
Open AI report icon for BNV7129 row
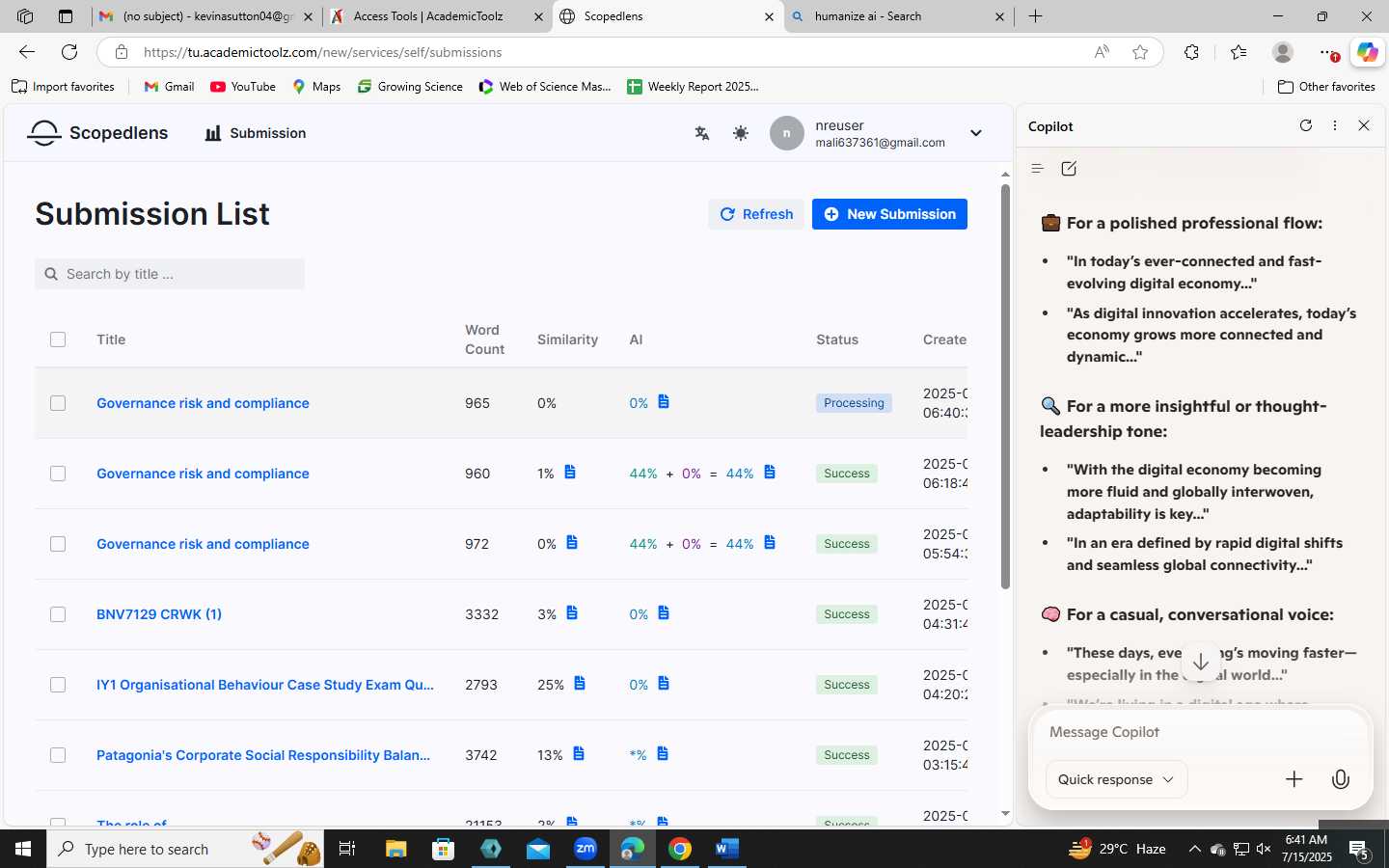[x=664, y=612]
